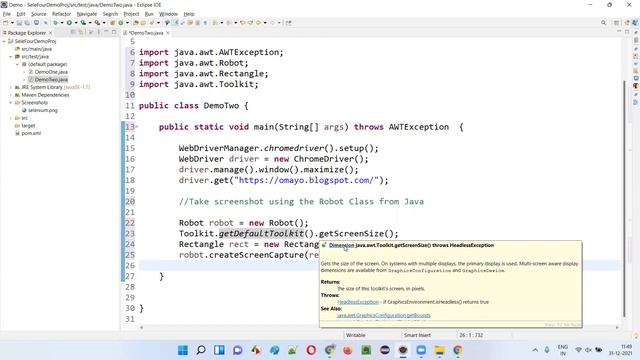Click Writable status bar entry

pos(356,335)
